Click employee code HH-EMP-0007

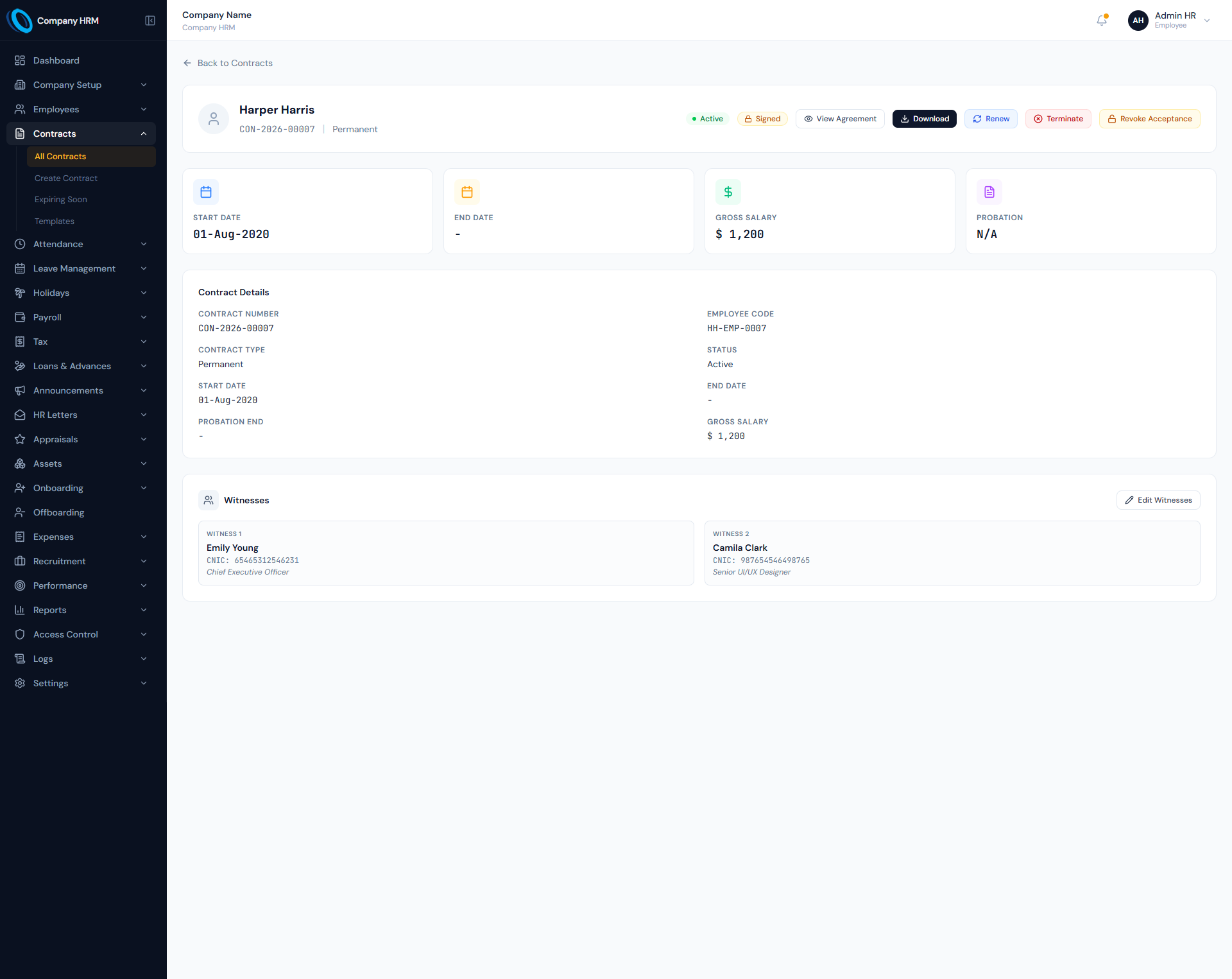point(737,328)
